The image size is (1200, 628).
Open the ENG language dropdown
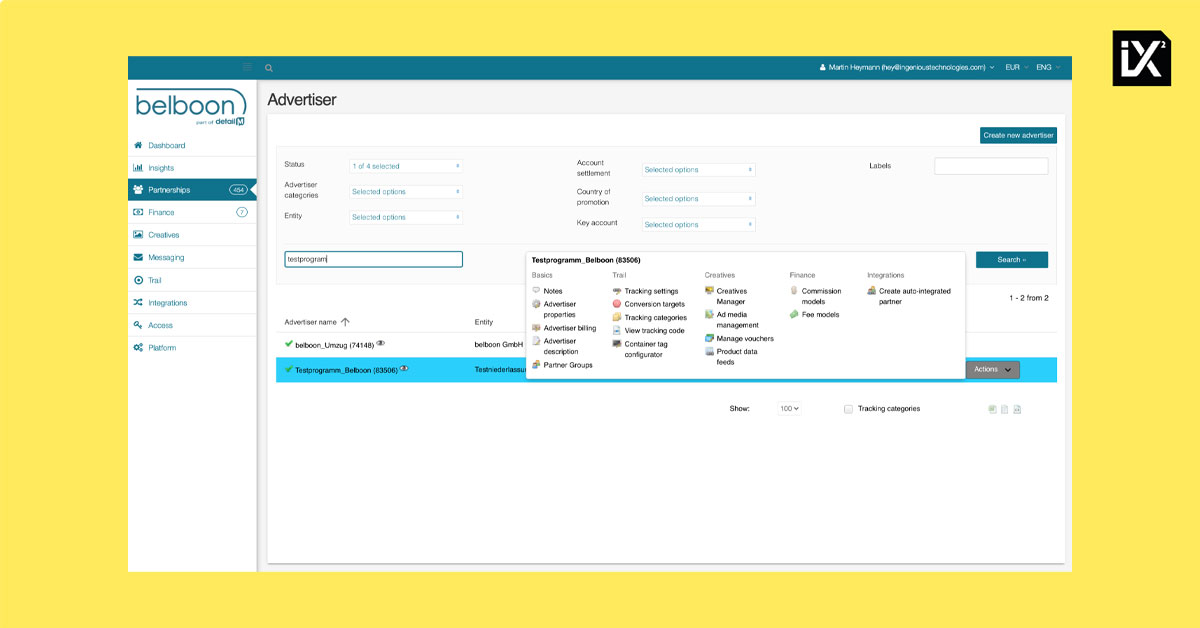click(1048, 67)
